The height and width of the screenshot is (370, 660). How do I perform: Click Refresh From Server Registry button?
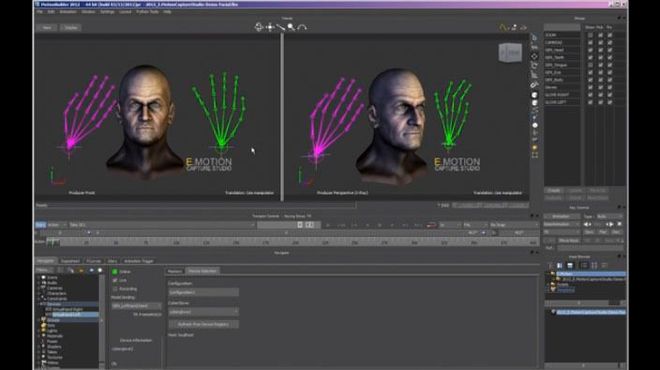coord(204,325)
